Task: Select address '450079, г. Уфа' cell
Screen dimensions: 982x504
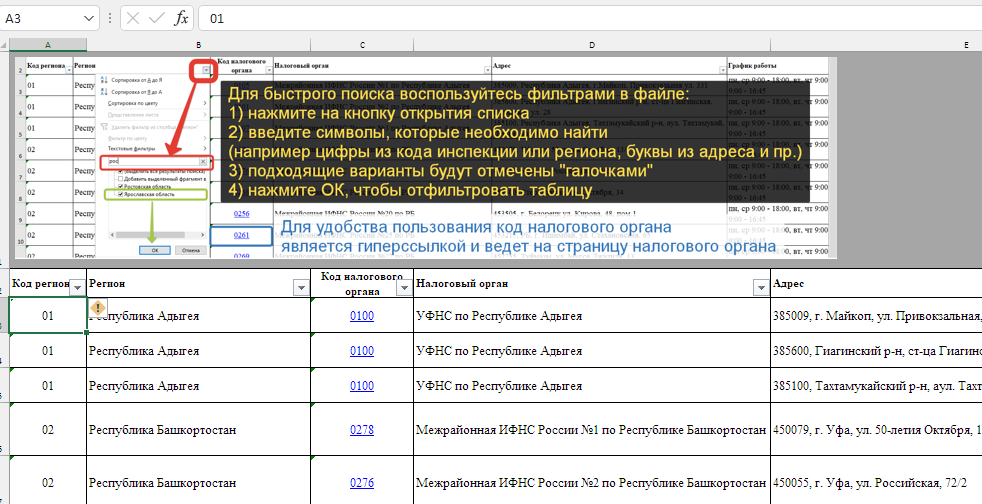Action: [877, 430]
